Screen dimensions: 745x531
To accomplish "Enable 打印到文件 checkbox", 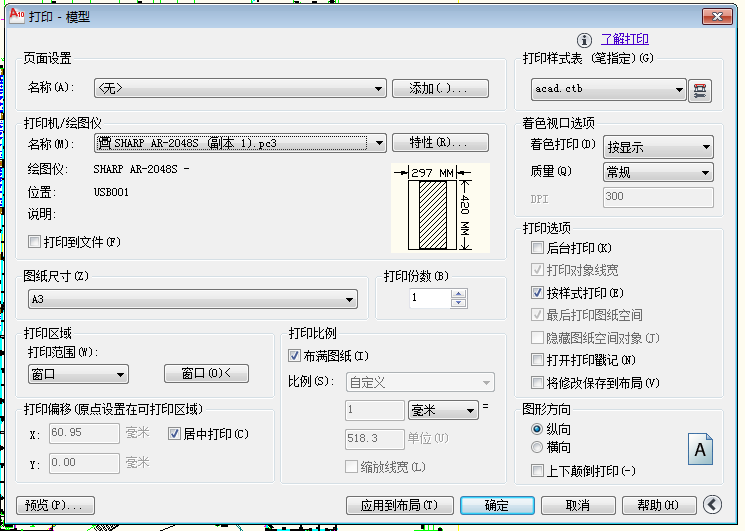I will click(x=34, y=242).
